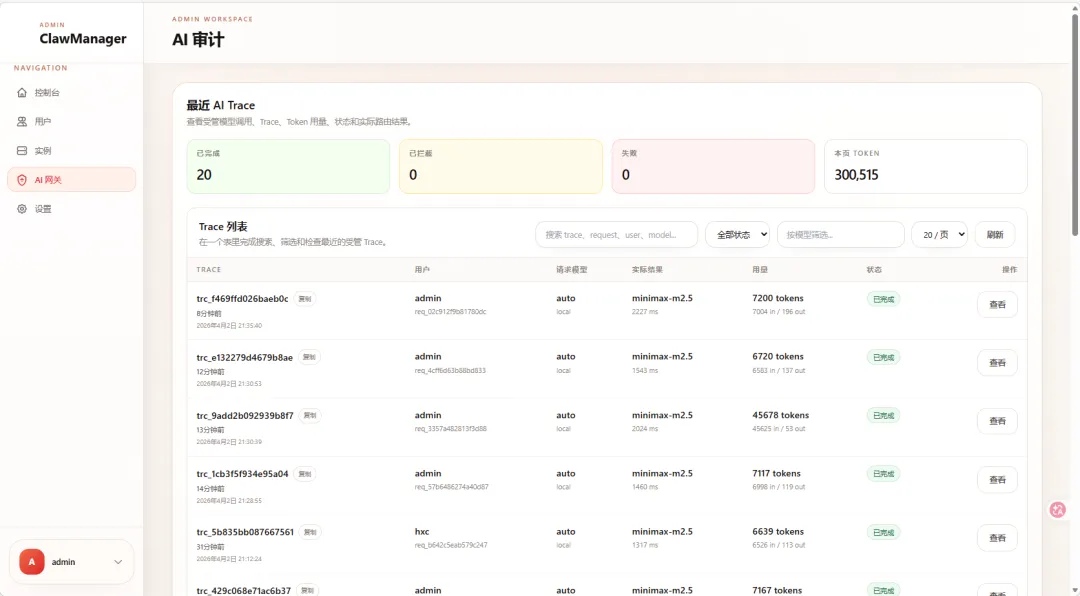Open the 控制台 home icon in sidebar

(22, 93)
